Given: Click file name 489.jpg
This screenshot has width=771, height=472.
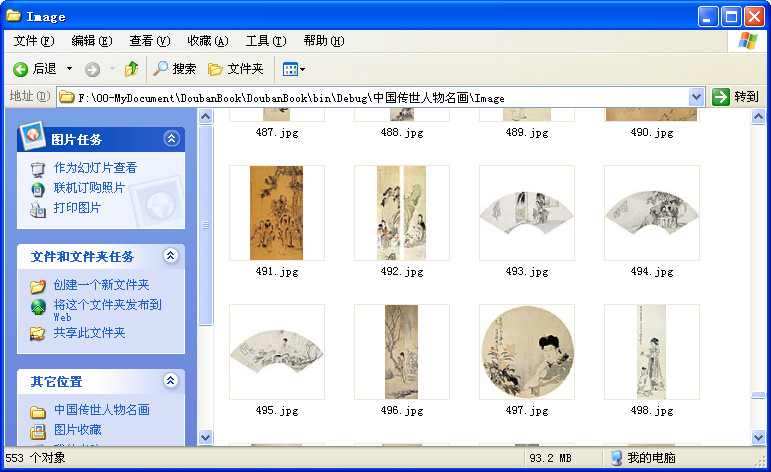Looking at the screenshot, I should pyautogui.click(x=527, y=132).
